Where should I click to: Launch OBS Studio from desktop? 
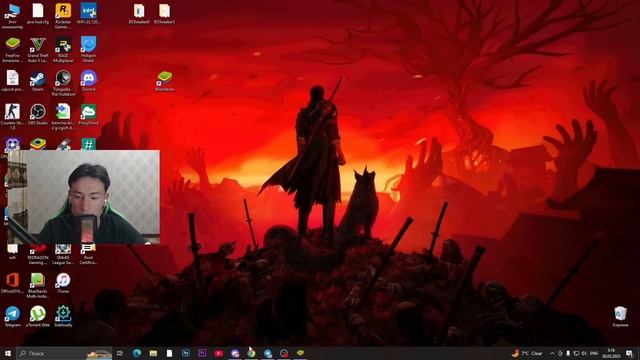tap(38, 114)
